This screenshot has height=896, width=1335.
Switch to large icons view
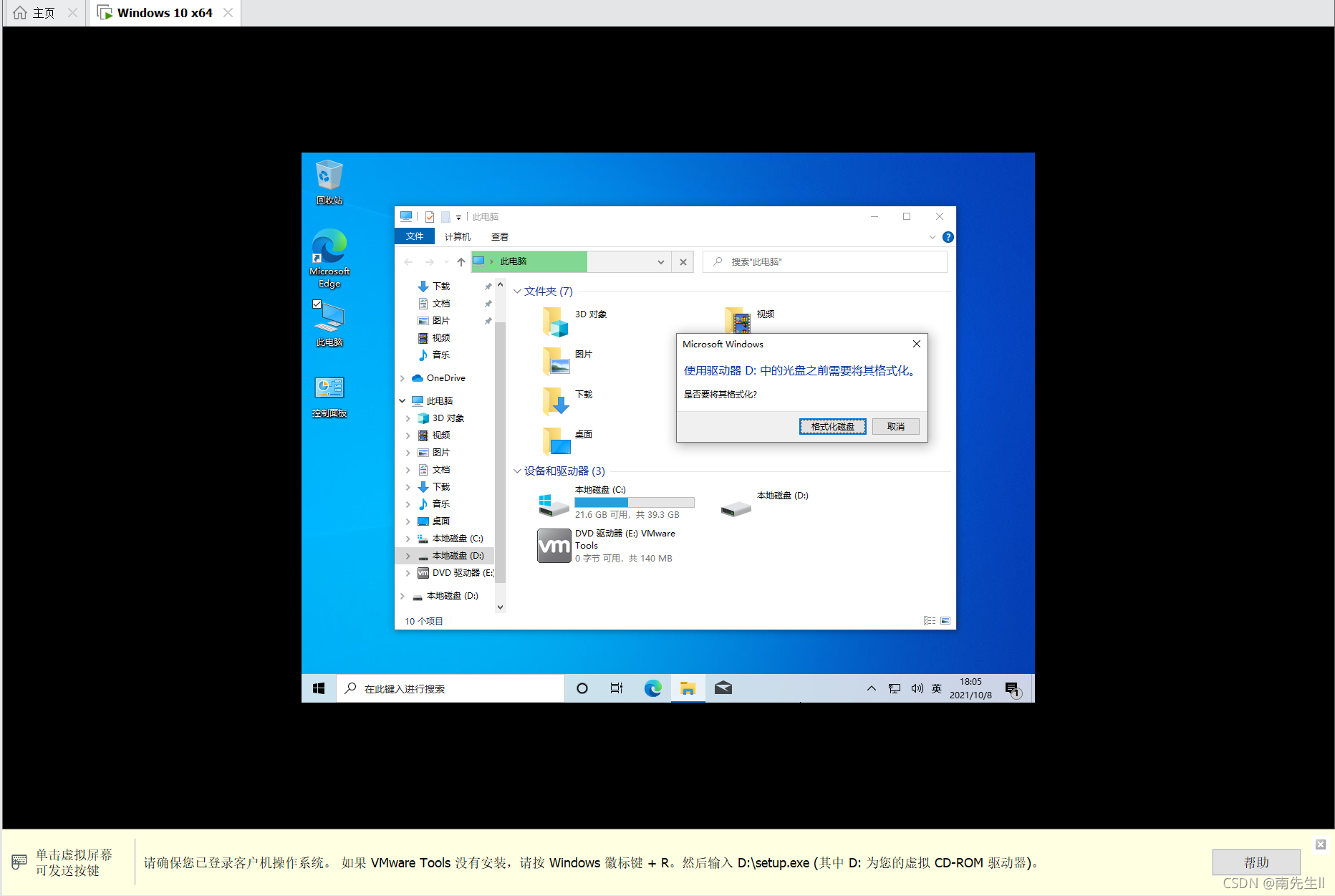(x=945, y=621)
